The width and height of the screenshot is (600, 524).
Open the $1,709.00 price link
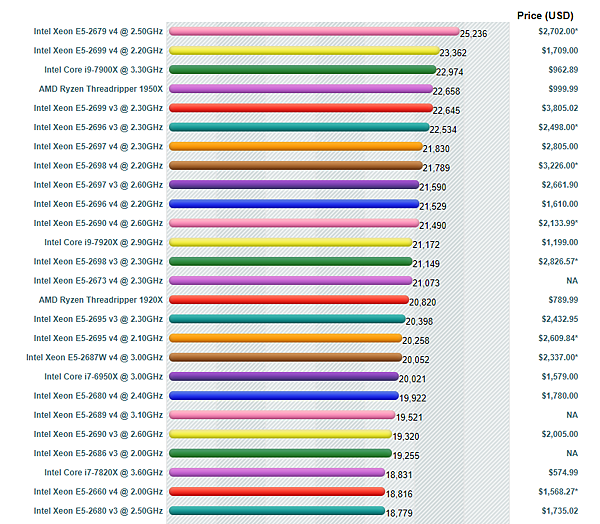pos(559,51)
